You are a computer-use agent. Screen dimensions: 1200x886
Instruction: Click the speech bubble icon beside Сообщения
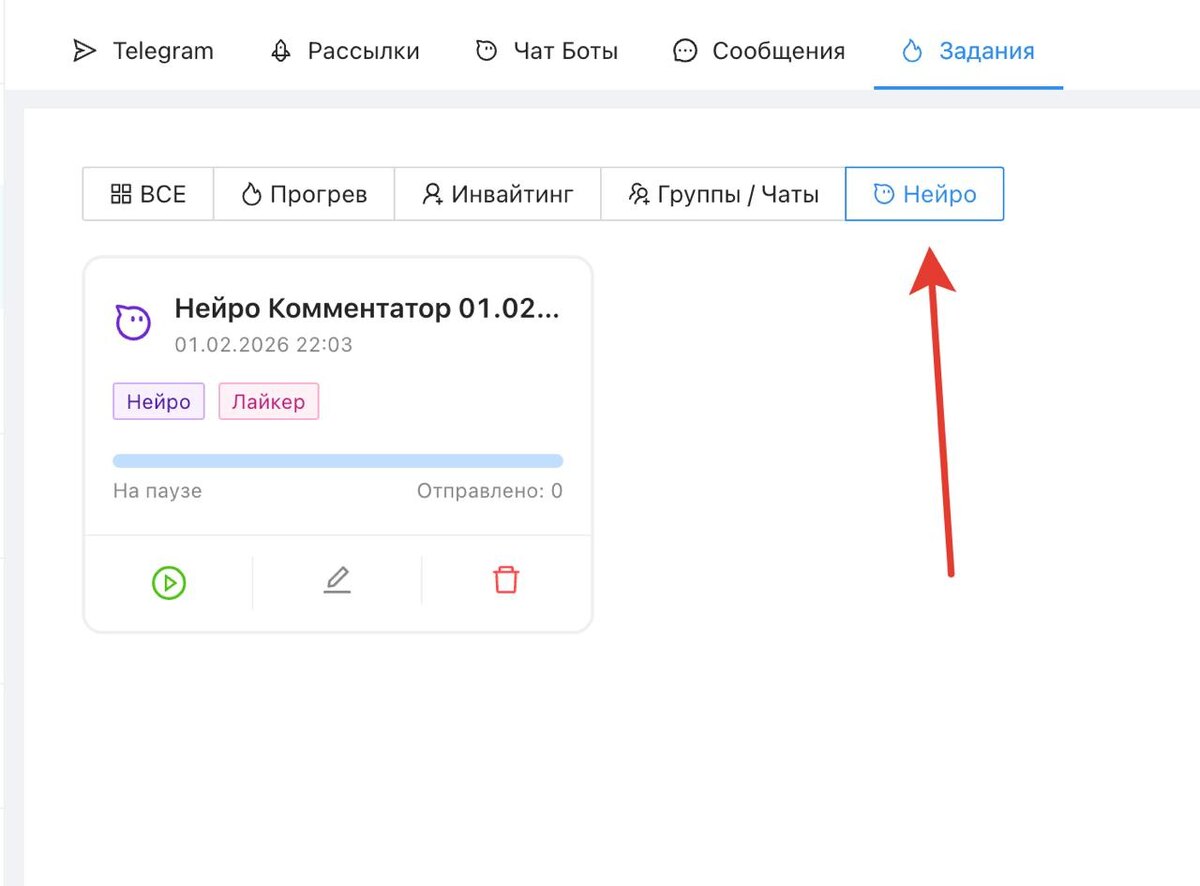pos(685,50)
